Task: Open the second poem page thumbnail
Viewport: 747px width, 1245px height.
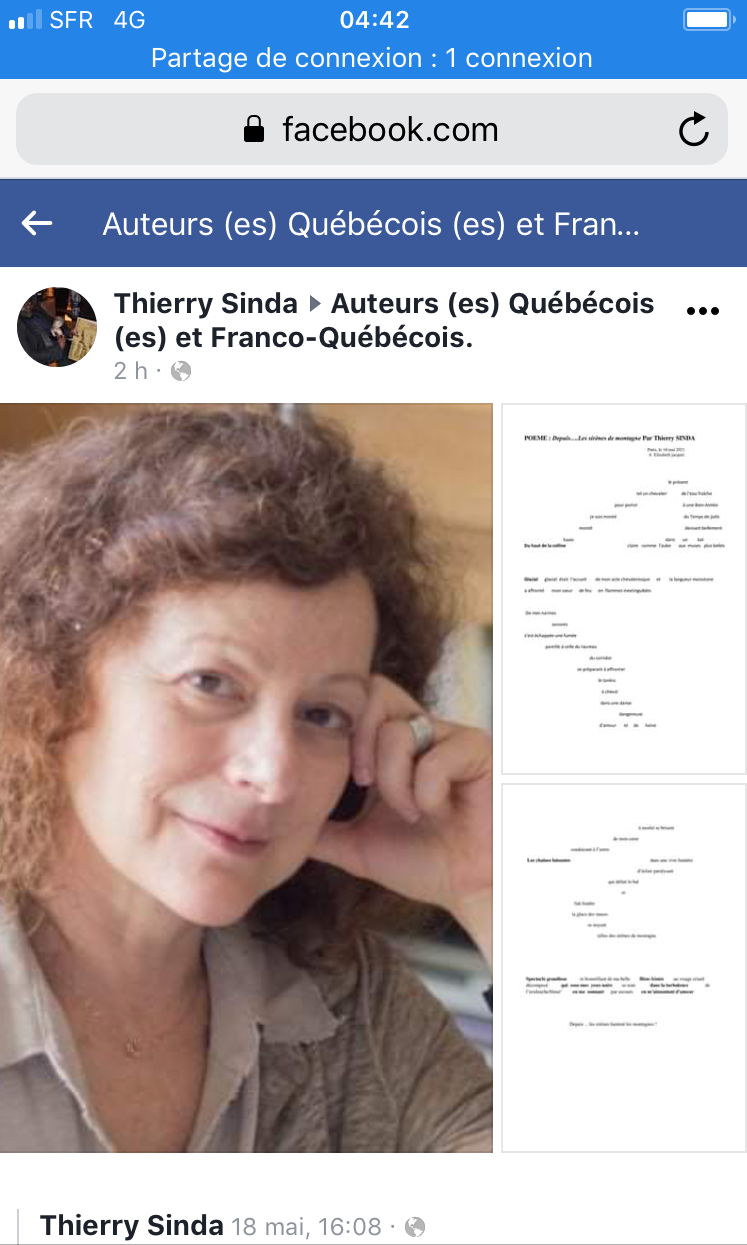Action: pos(624,968)
